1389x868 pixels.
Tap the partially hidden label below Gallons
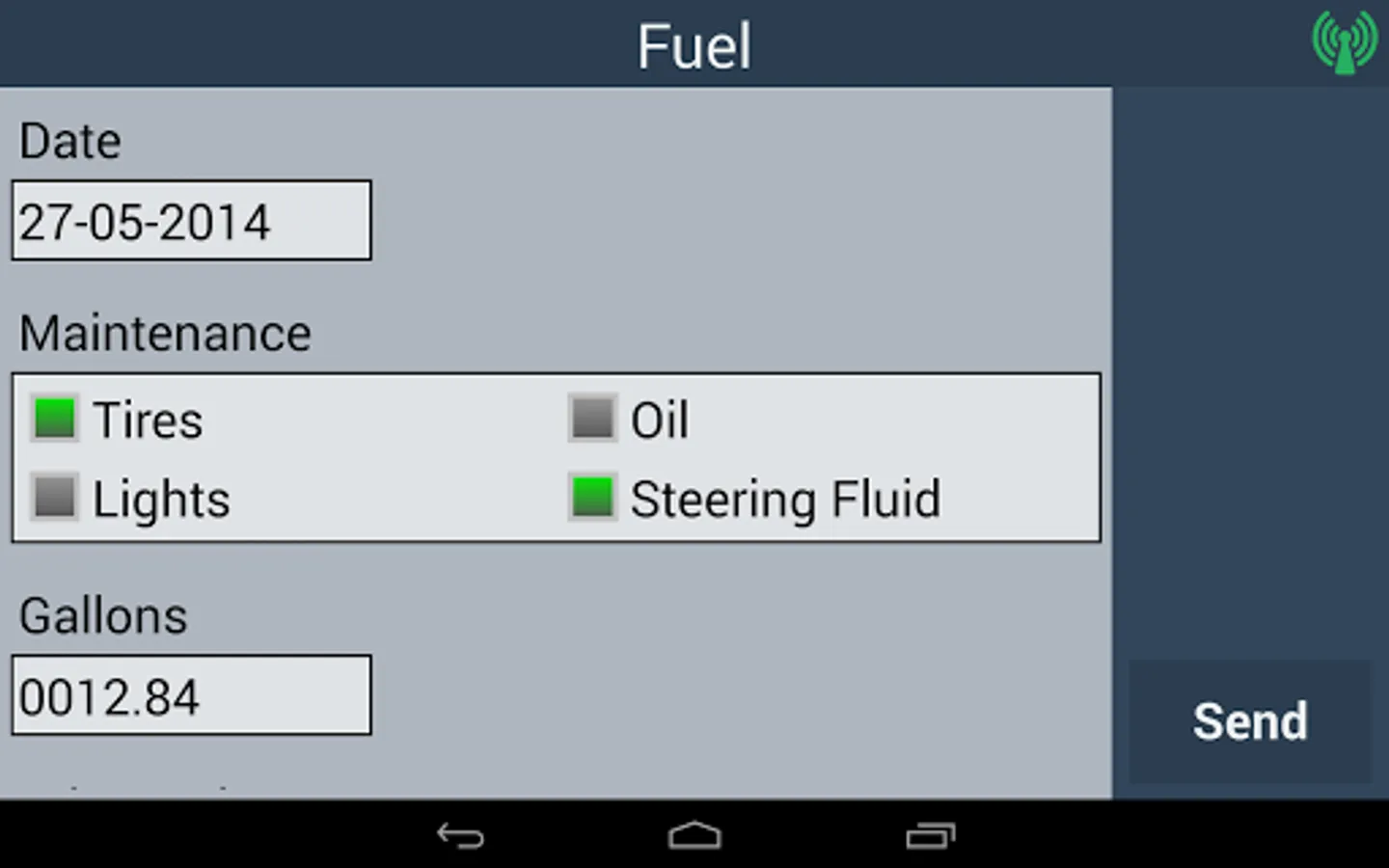tap(145, 789)
